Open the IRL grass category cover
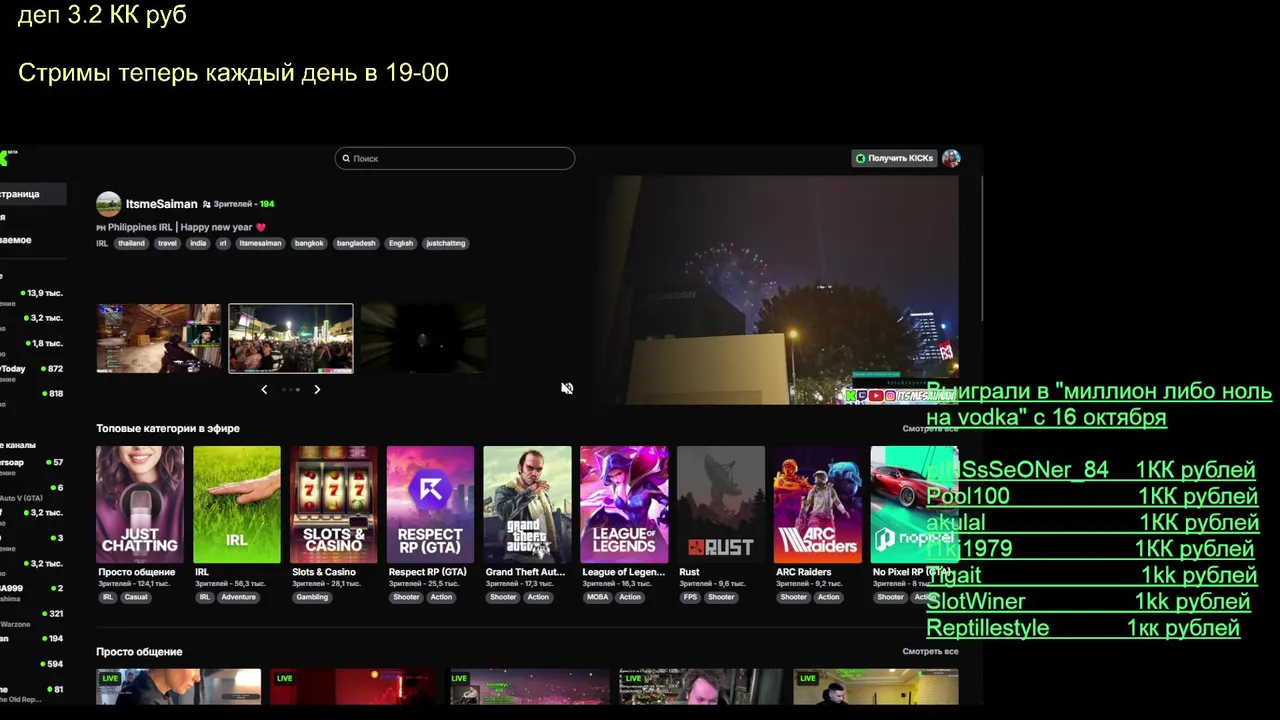Screen dimensions: 1280x720 237,504
